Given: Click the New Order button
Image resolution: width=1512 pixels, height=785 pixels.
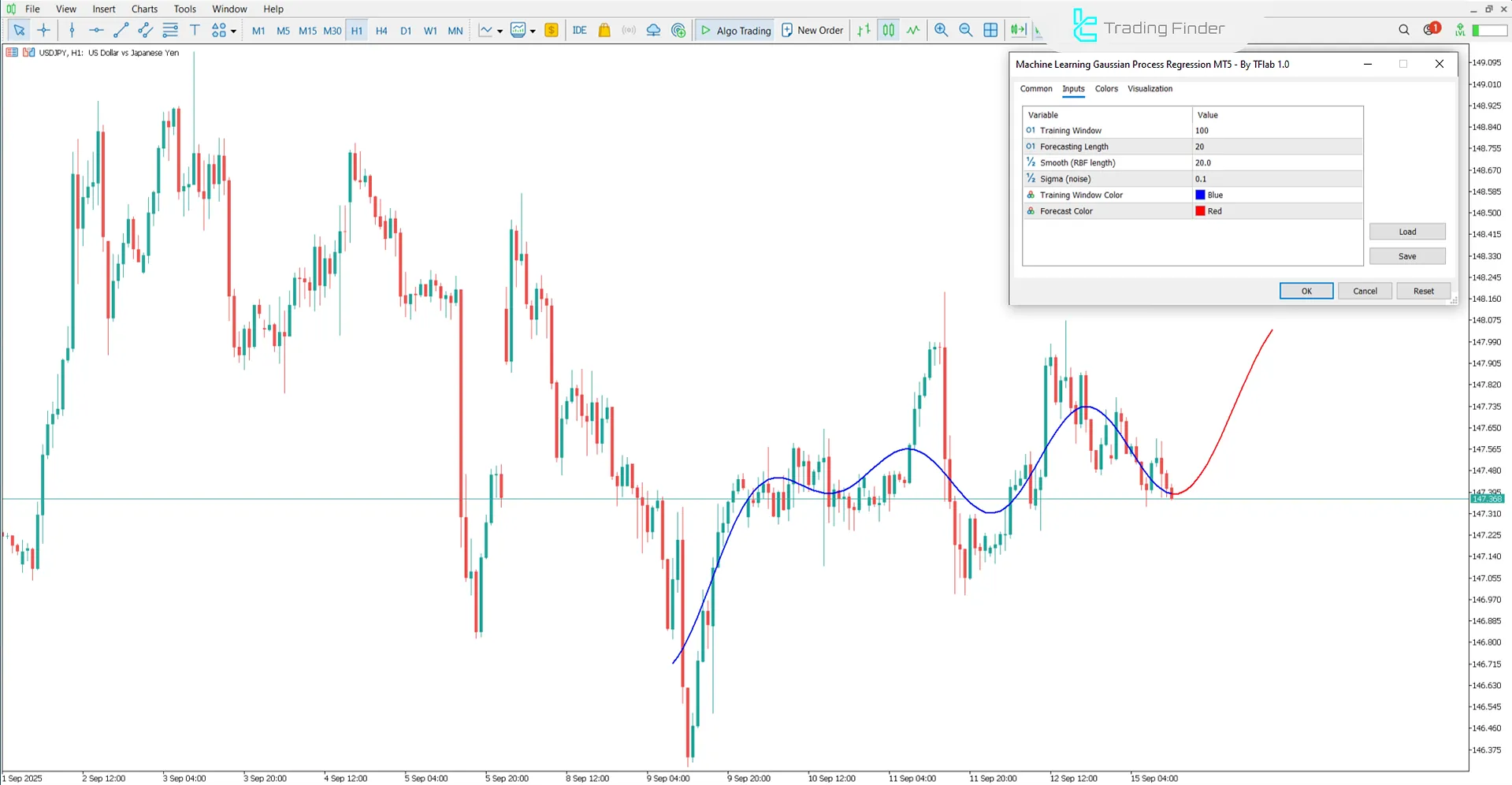Looking at the screenshot, I should point(812,30).
